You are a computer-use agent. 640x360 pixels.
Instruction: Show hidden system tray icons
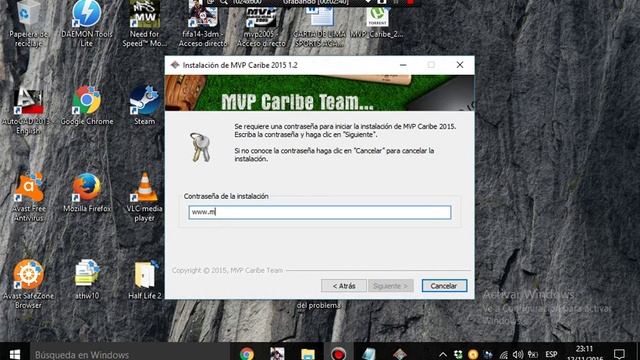[x=443, y=354]
